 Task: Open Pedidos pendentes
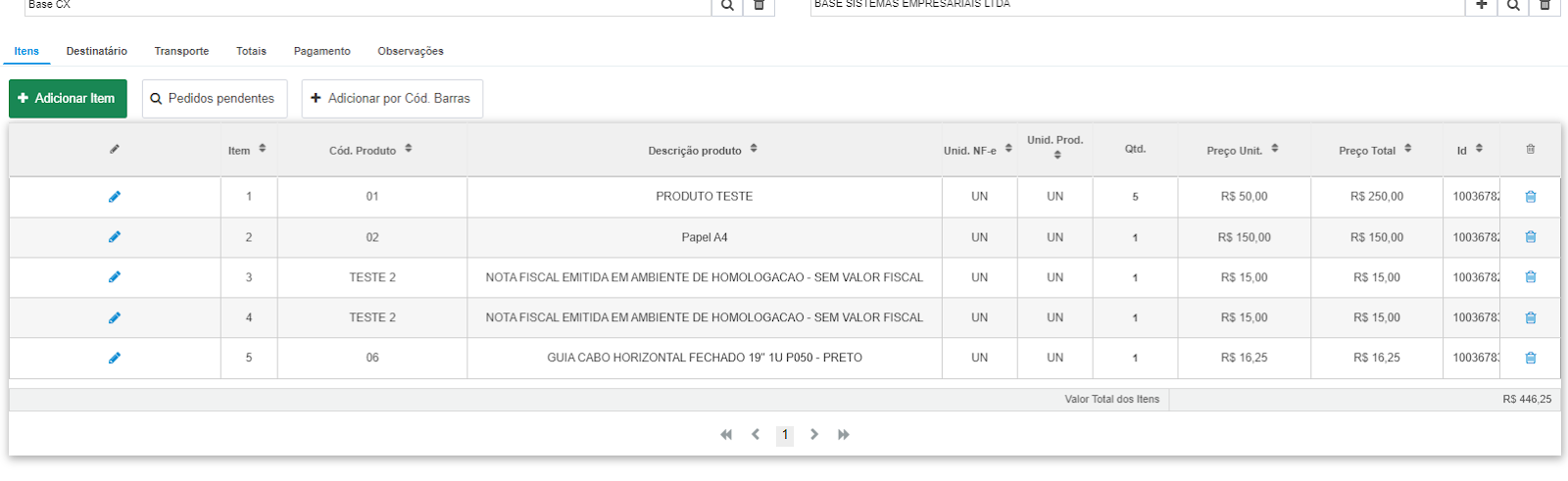click(x=215, y=99)
